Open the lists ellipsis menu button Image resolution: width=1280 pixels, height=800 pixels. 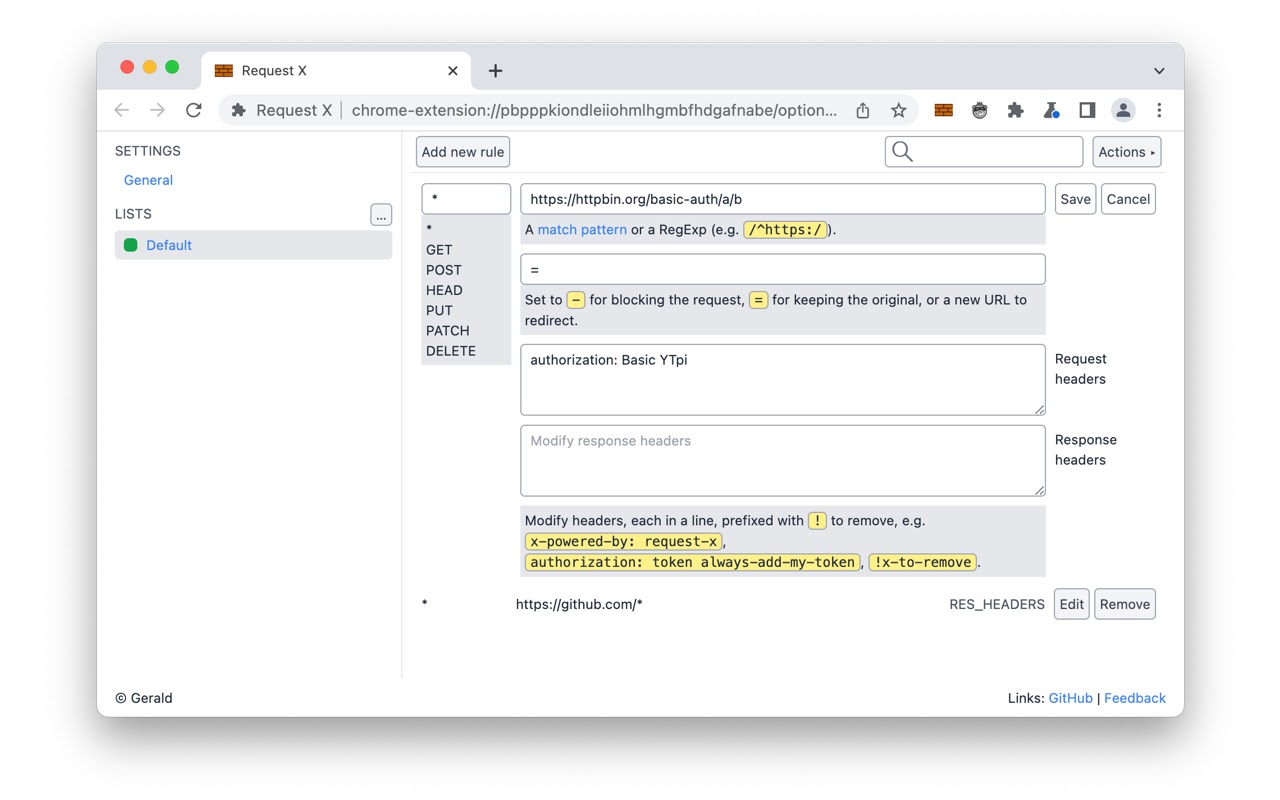[x=381, y=215]
